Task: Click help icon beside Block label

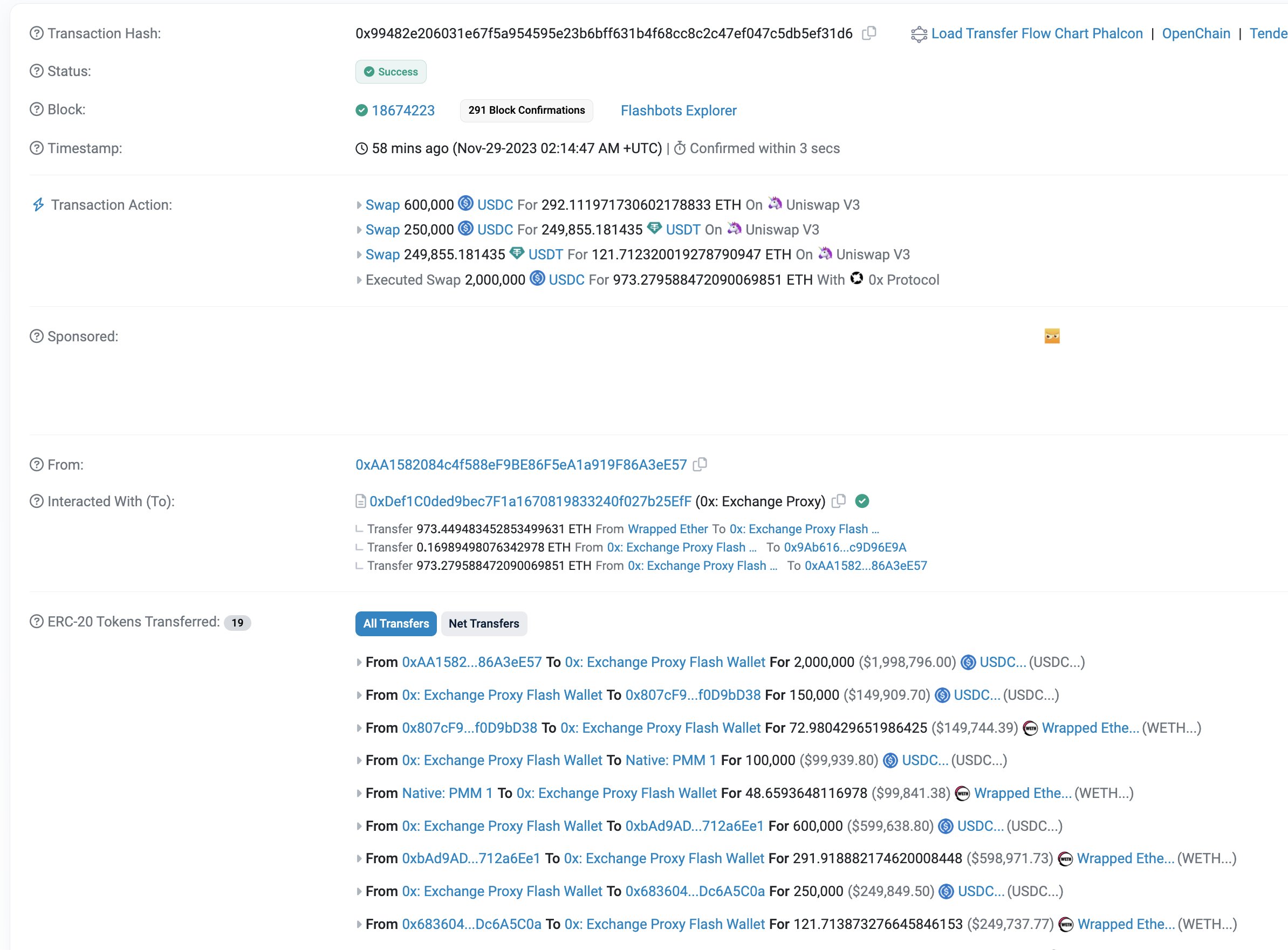Action: (36, 109)
